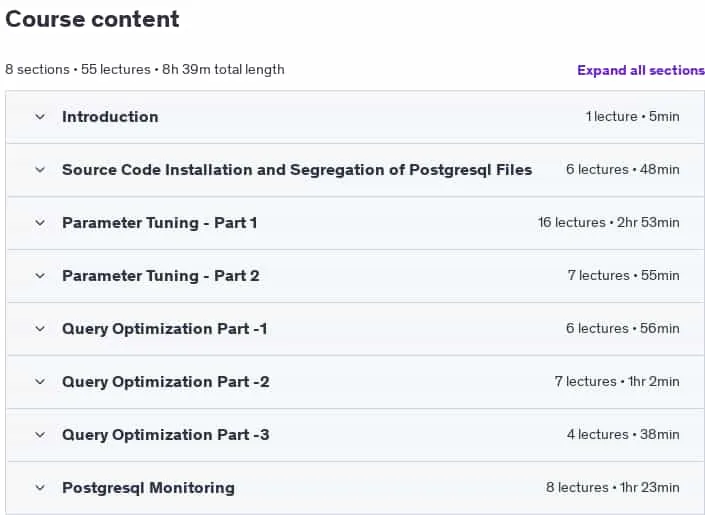Open Parameter Tuning - Part 2 title

click(x=161, y=276)
